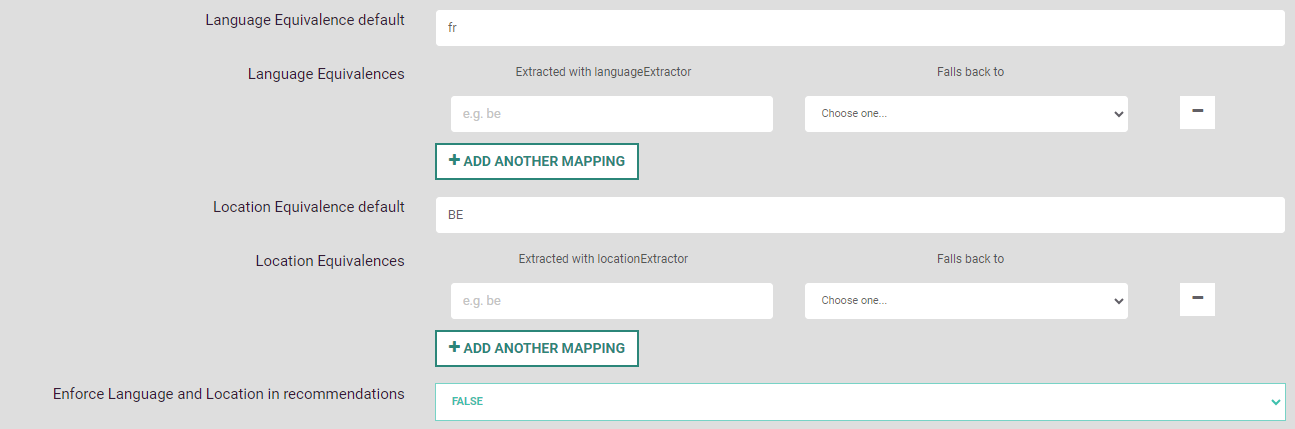Click the 'Language Equivalences' label
This screenshot has height=429, width=1295.
326,74
